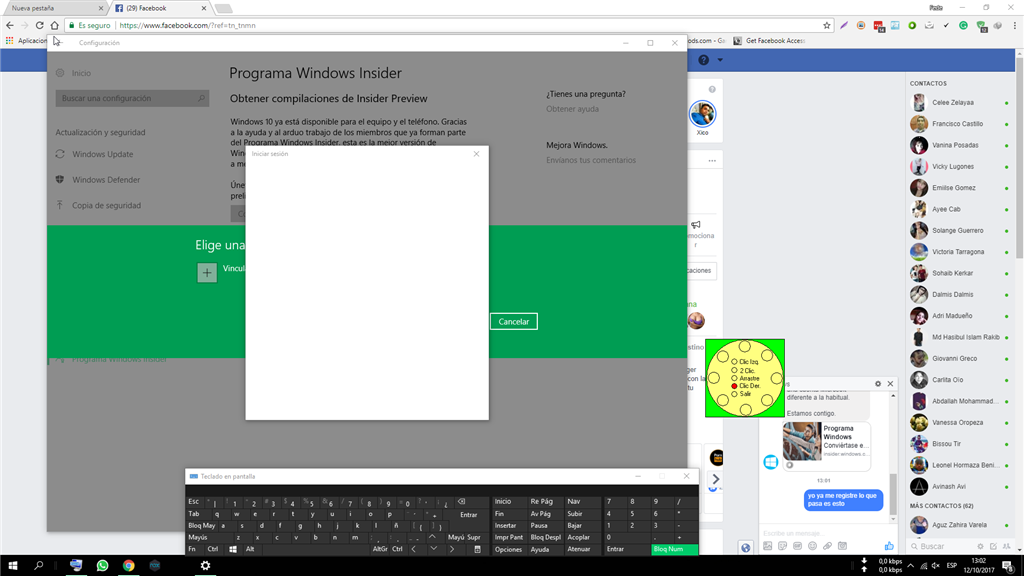Close the Facebook chat window

tap(890, 384)
